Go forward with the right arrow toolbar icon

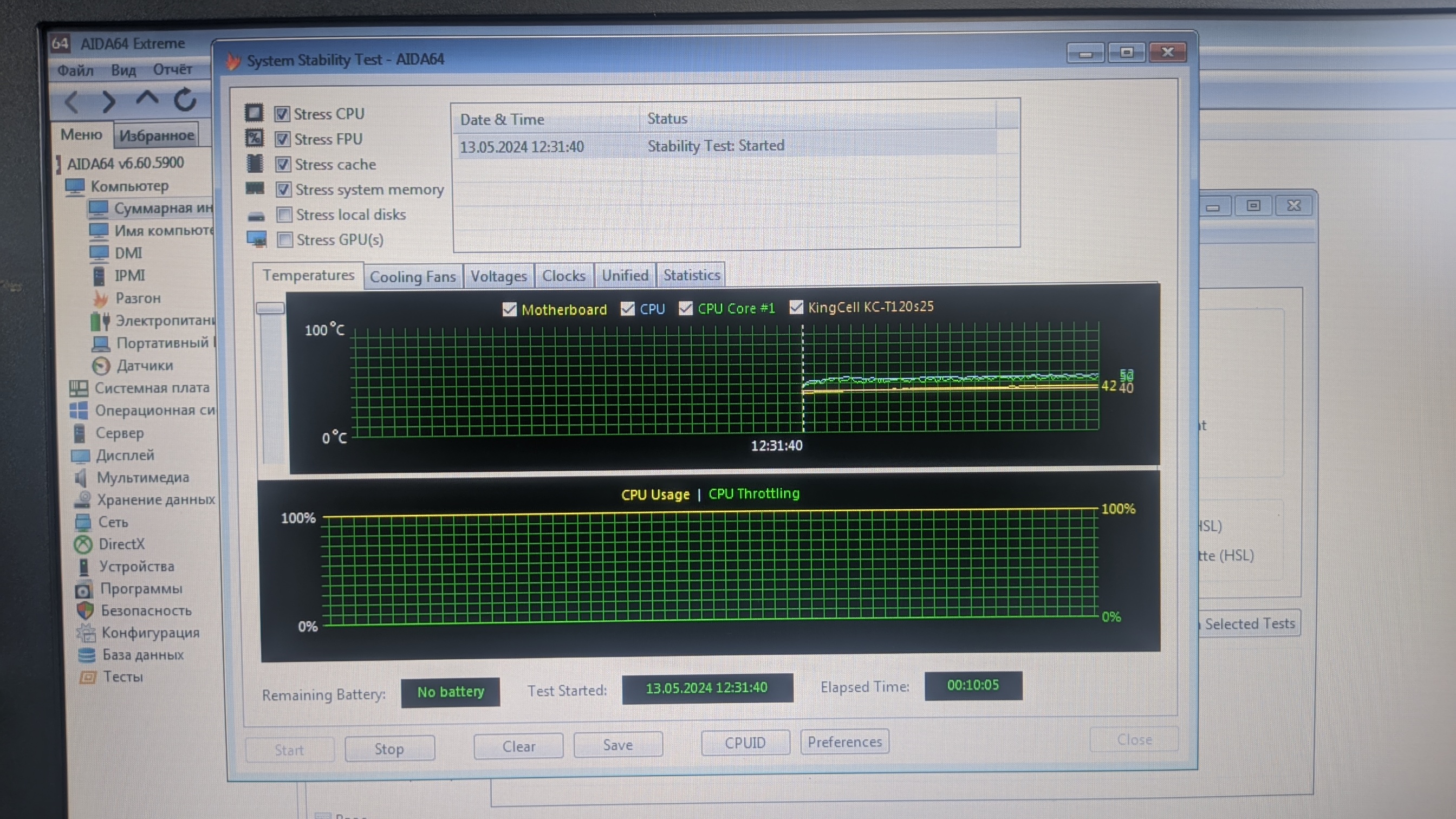pyautogui.click(x=108, y=102)
